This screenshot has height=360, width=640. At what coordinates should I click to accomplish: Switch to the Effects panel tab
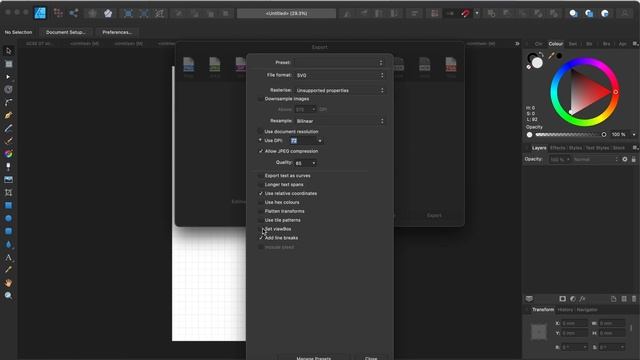click(x=558, y=148)
